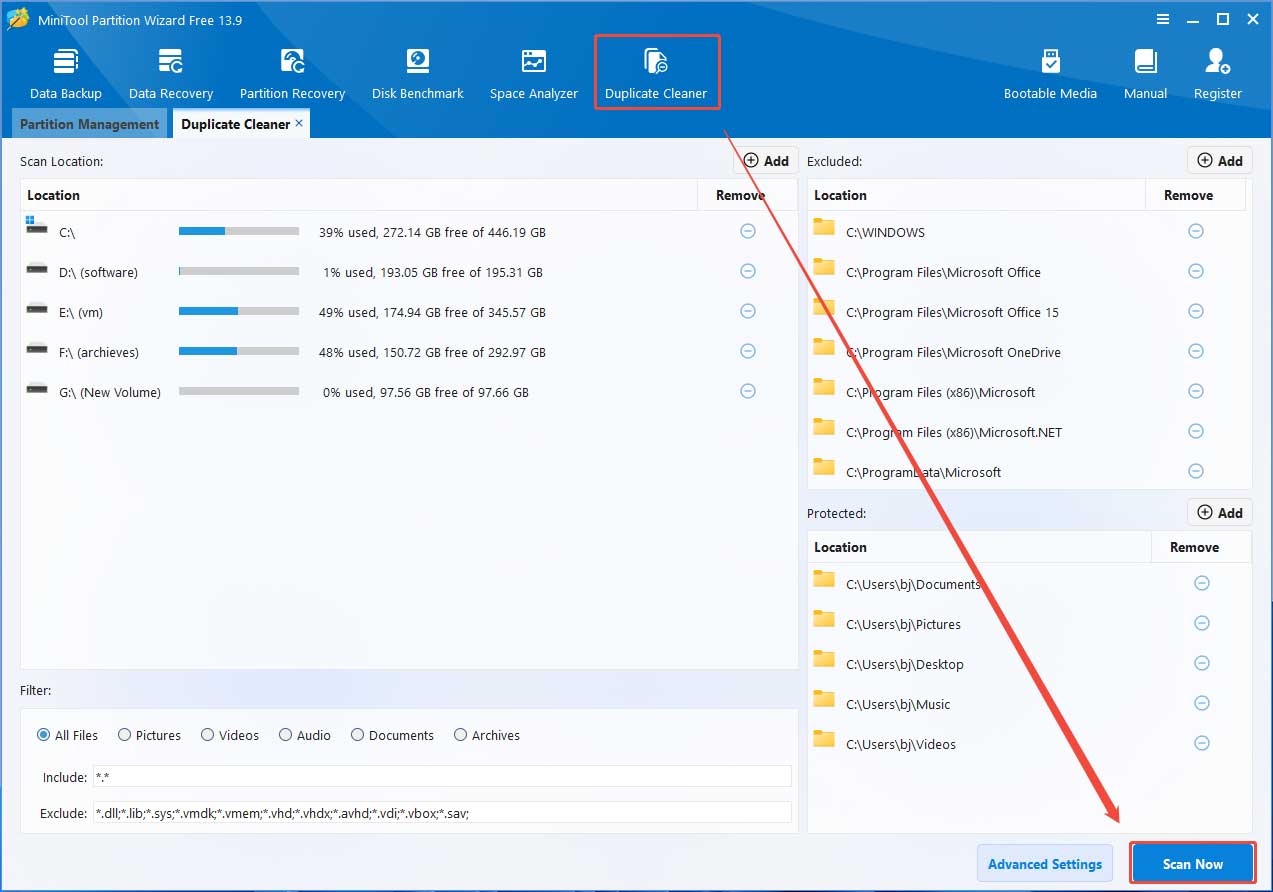Remove Pictures folder from protected list
Screen dimensions: 1273x892
1202,623
